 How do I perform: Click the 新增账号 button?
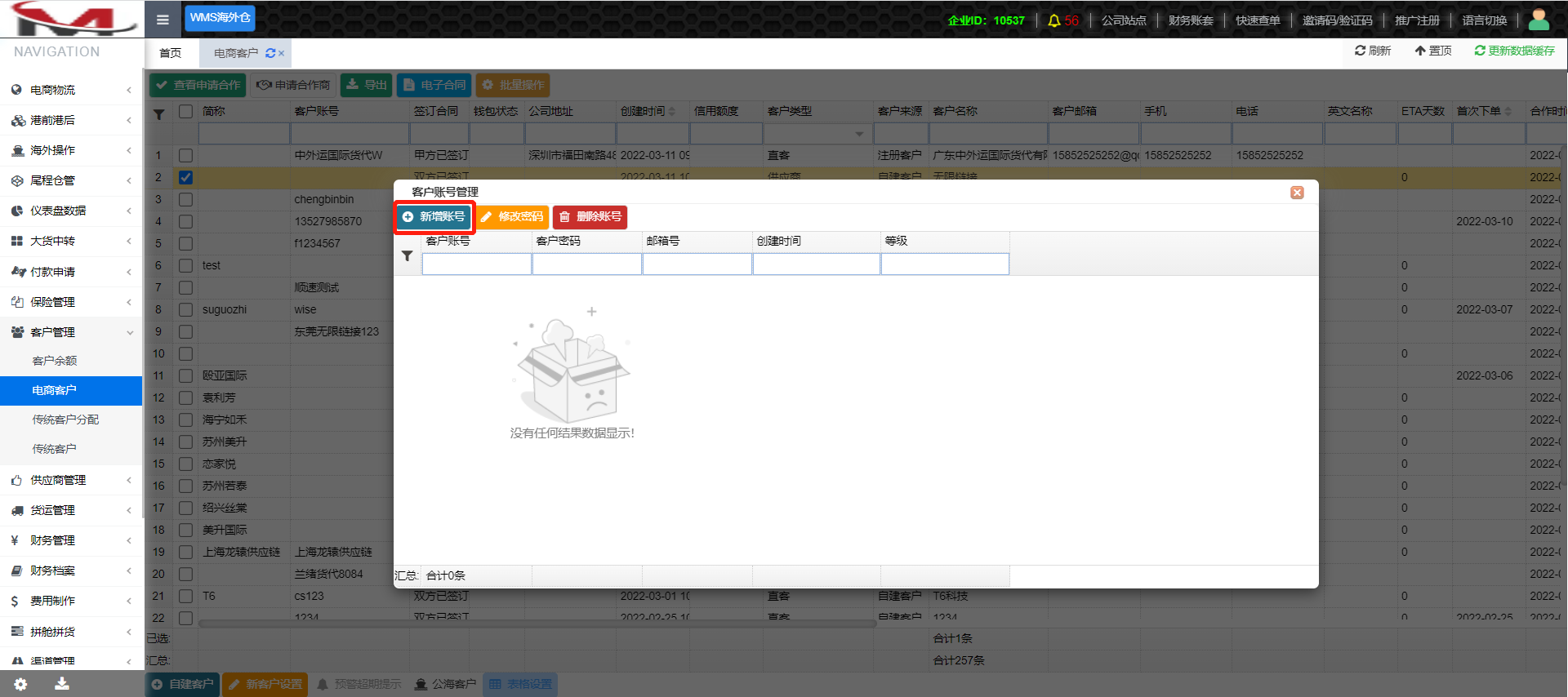coord(434,217)
